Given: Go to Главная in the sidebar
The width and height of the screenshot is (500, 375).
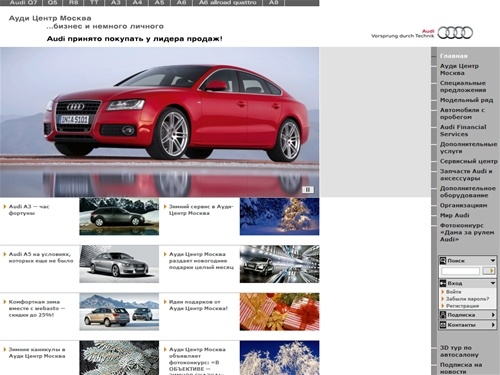Looking at the screenshot, I should click(453, 56).
